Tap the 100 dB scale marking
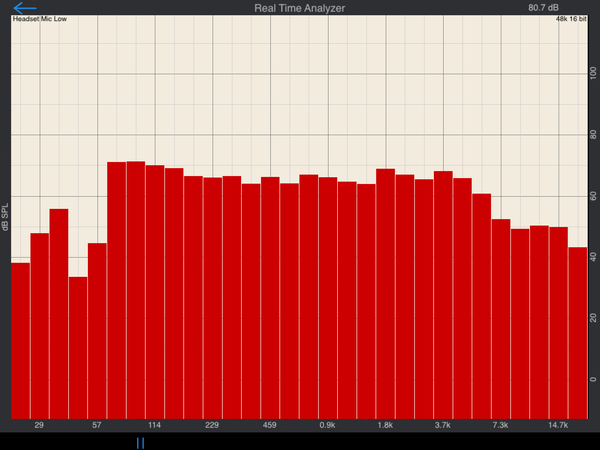Viewport: 600px width, 450px height. [593, 73]
